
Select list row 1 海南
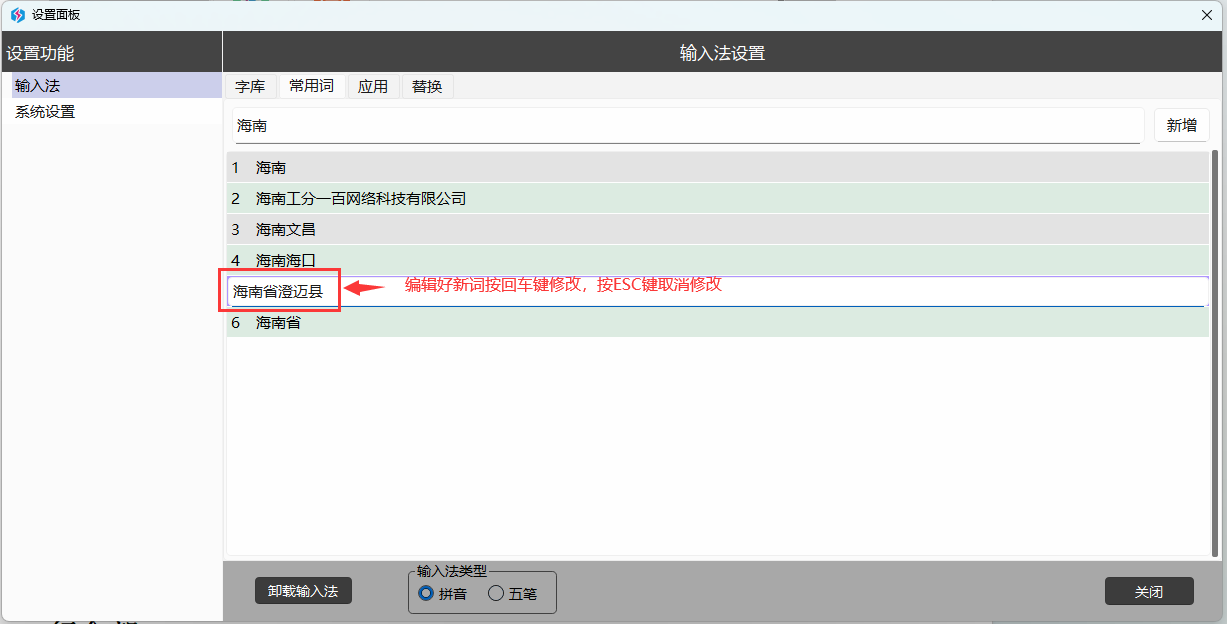tap(717, 167)
